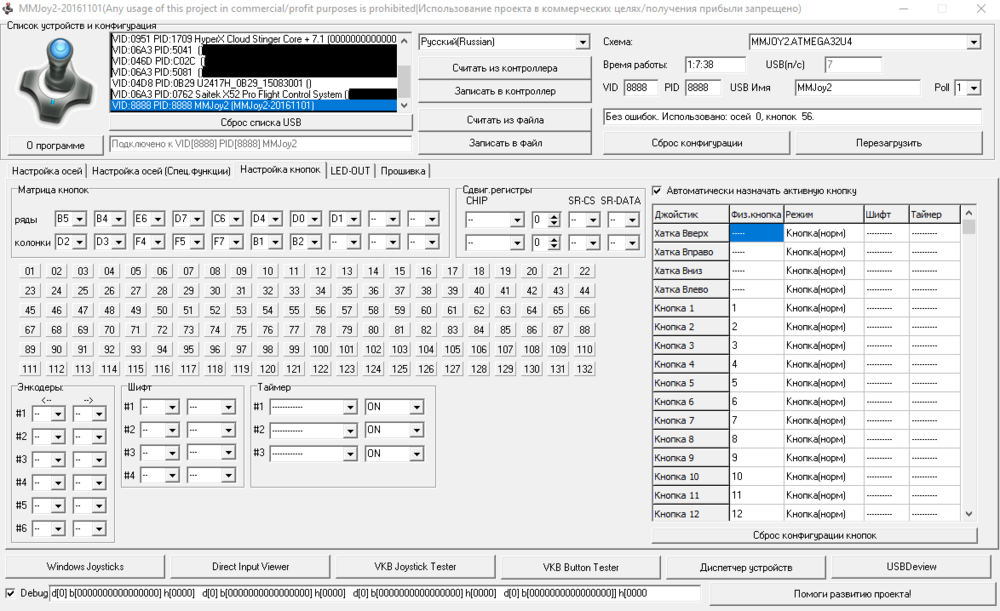Switch to Настройка осей tab

[x=45, y=170]
